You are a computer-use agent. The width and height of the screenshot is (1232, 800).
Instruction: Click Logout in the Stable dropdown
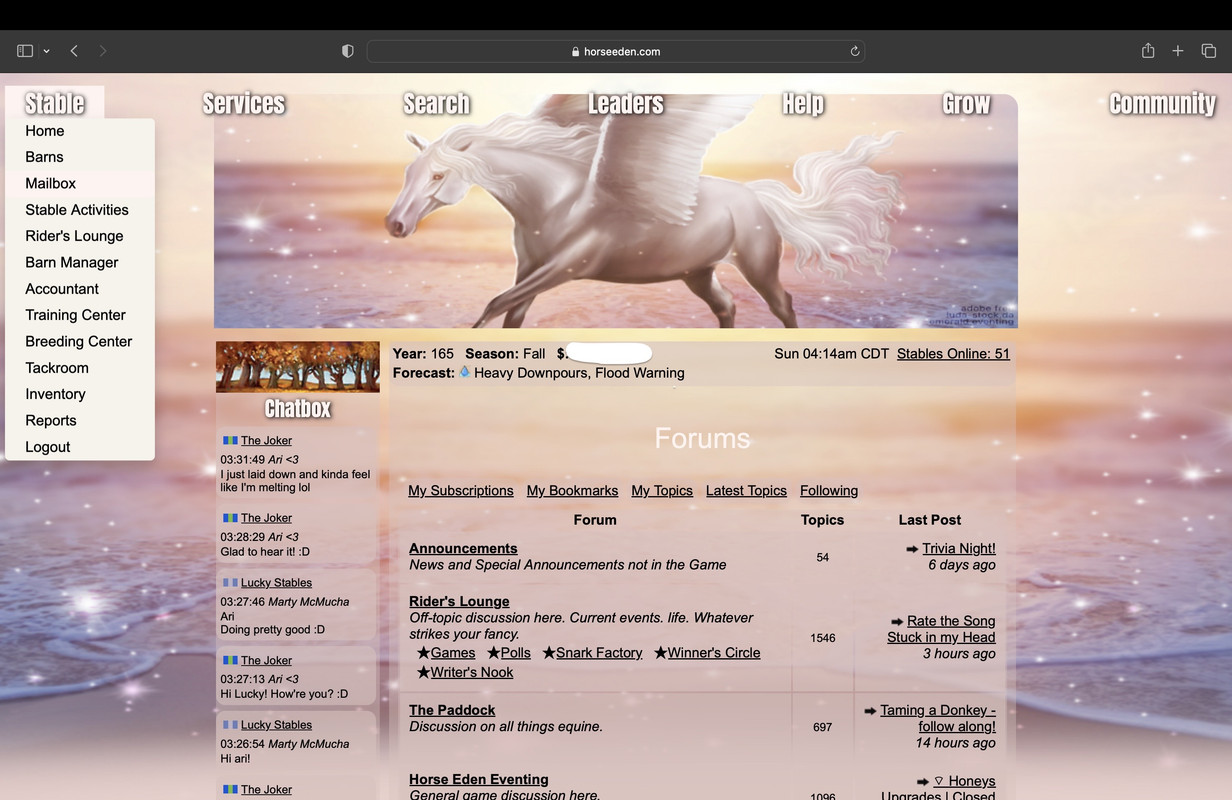point(80,447)
